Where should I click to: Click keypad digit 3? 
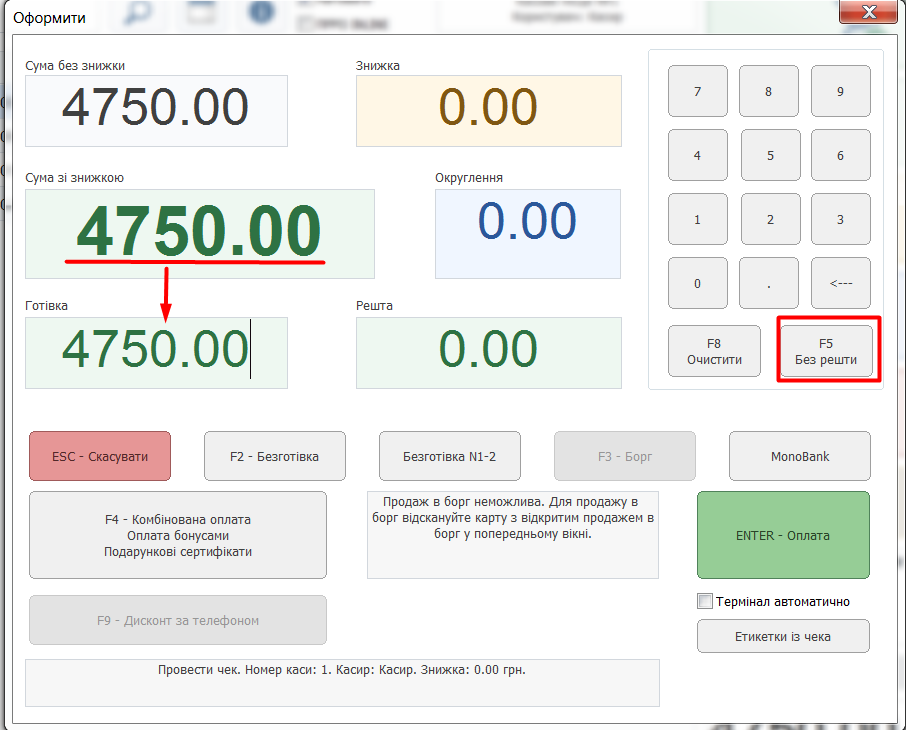(x=840, y=219)
